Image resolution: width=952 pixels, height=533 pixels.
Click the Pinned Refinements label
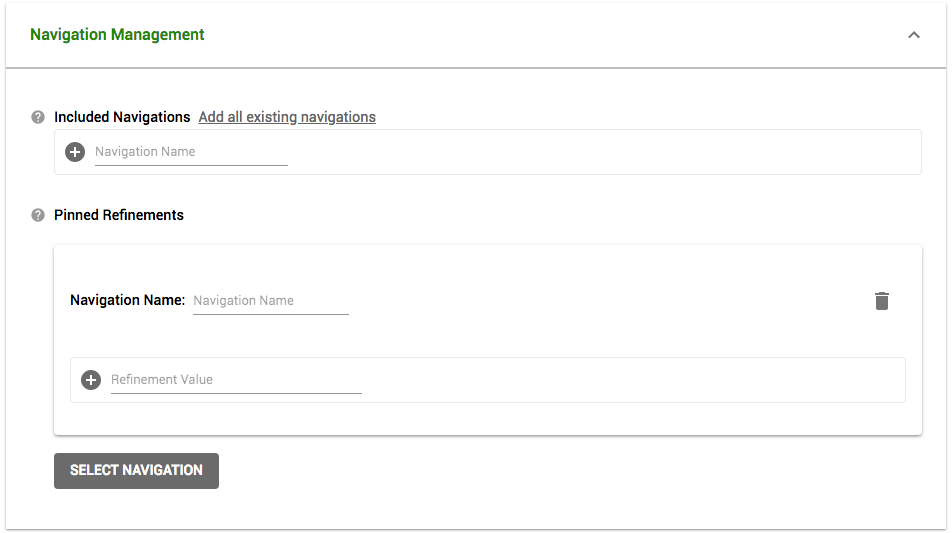pos(119,215)
